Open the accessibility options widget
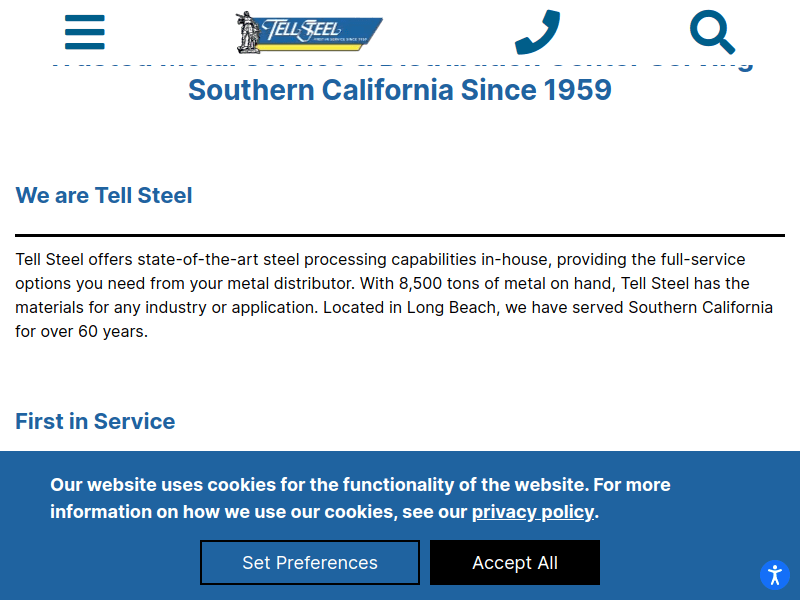The height and width of the screenshot is (600, 800). point(774,575)
